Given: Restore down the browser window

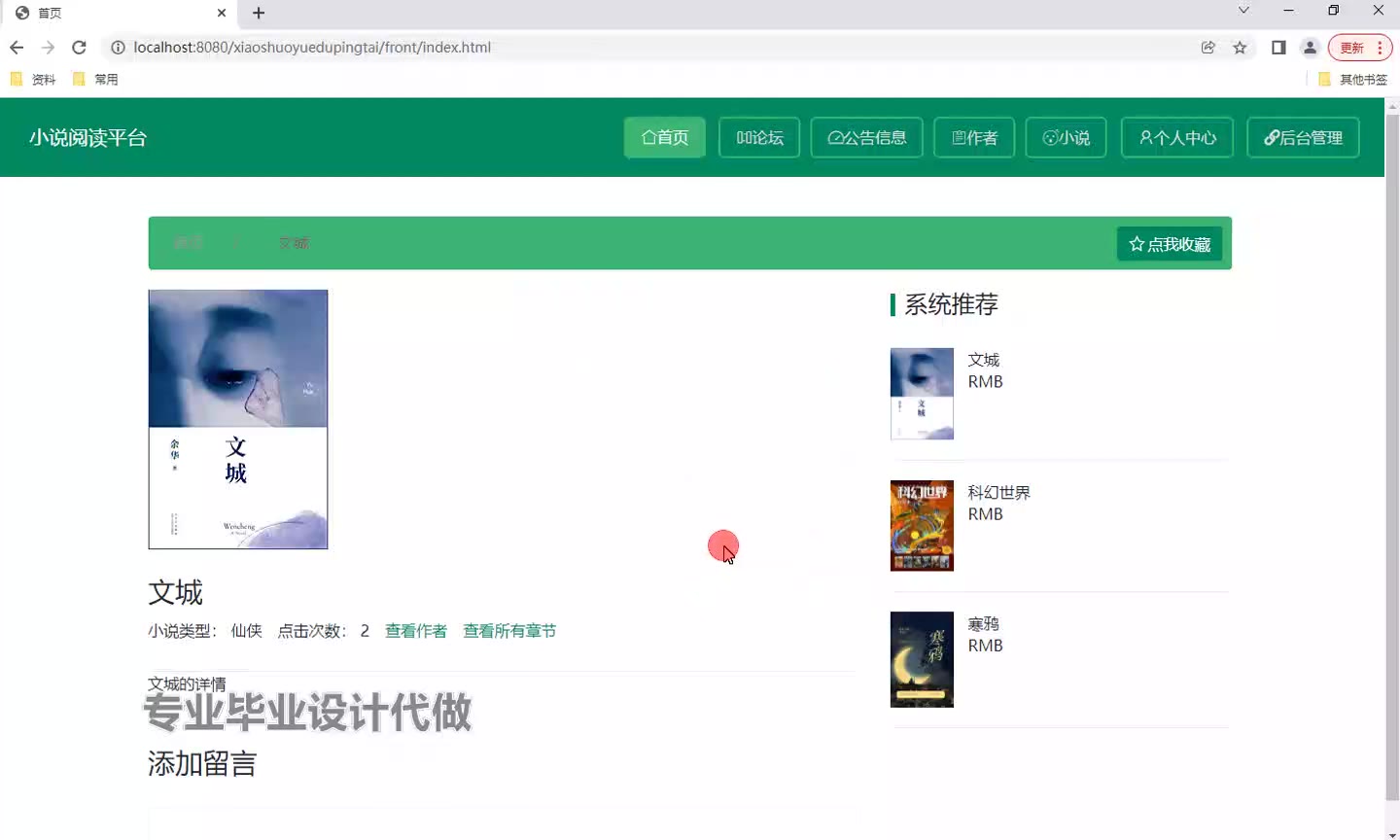Looking at the screenshot, I should [1333, 11].
